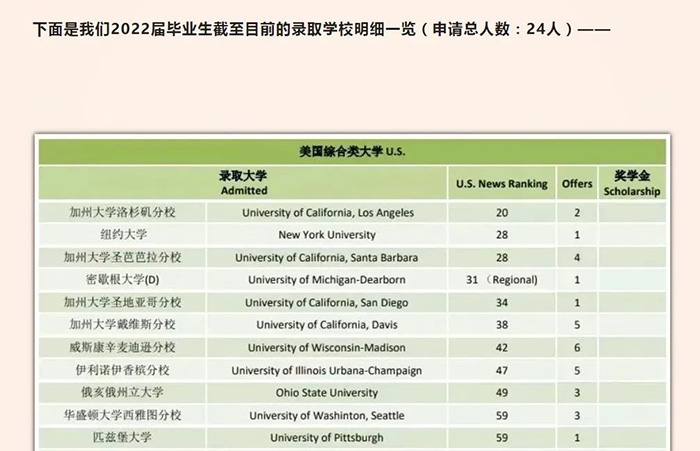The image size is (700, 451).
Task: Select the New York University cell
Action: [x=327, y=235]
